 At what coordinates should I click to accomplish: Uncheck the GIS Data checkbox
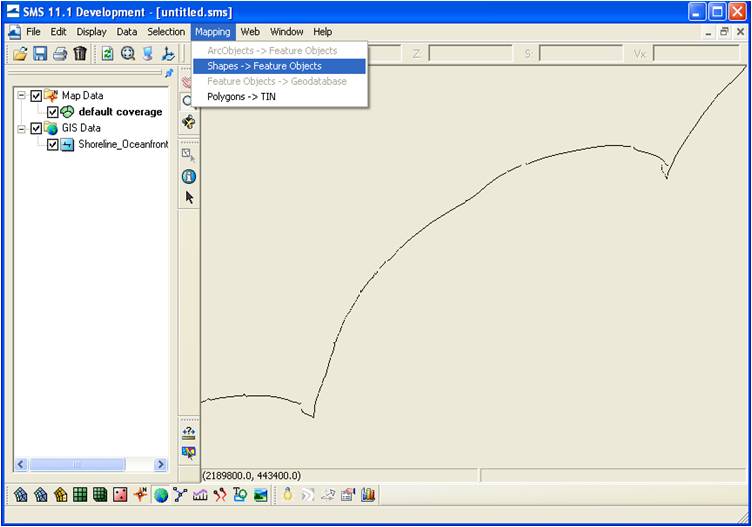point(36,128)
